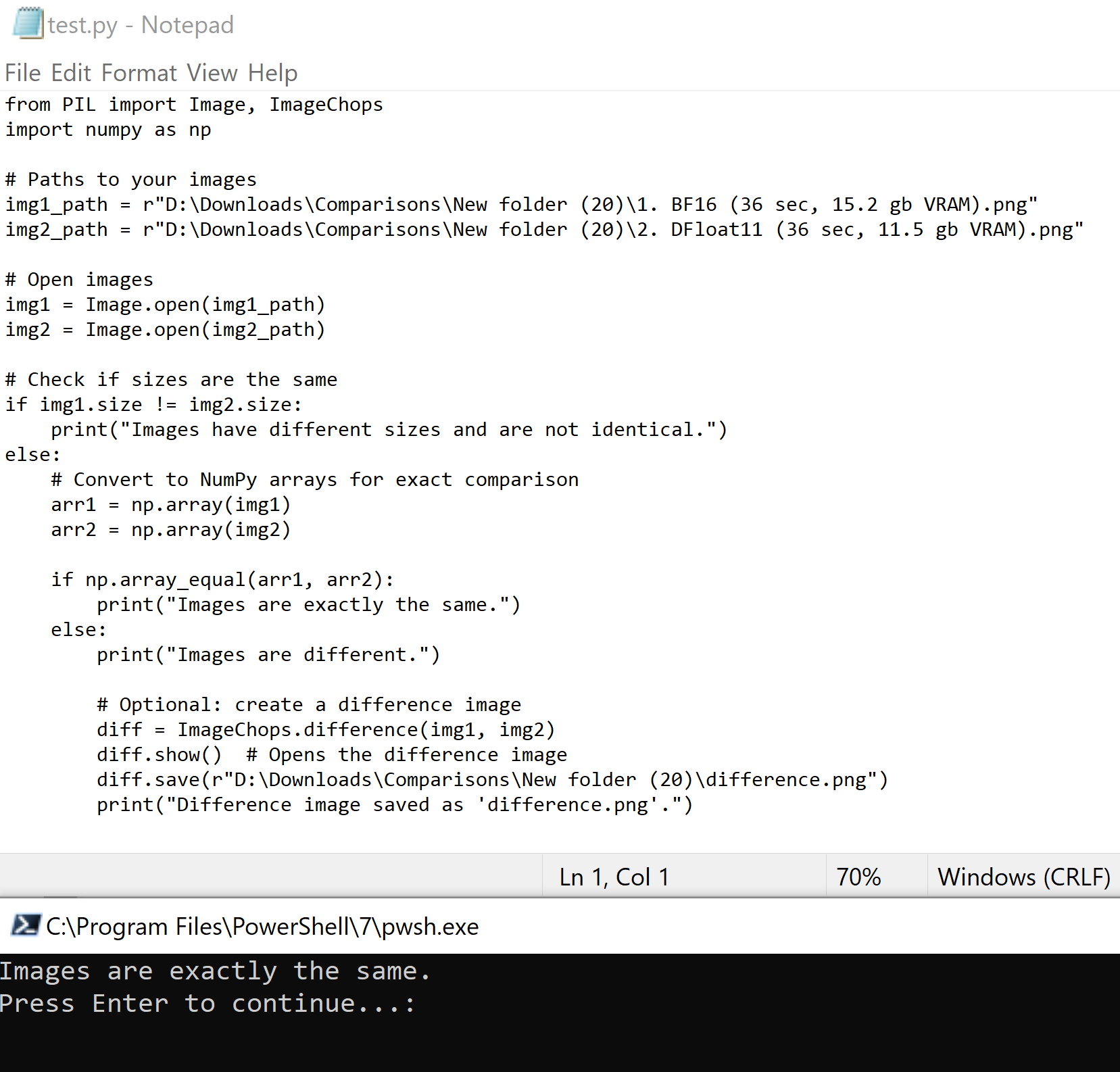
Task: Click the 'diff.save(...)' line
Action: [493, 780]
